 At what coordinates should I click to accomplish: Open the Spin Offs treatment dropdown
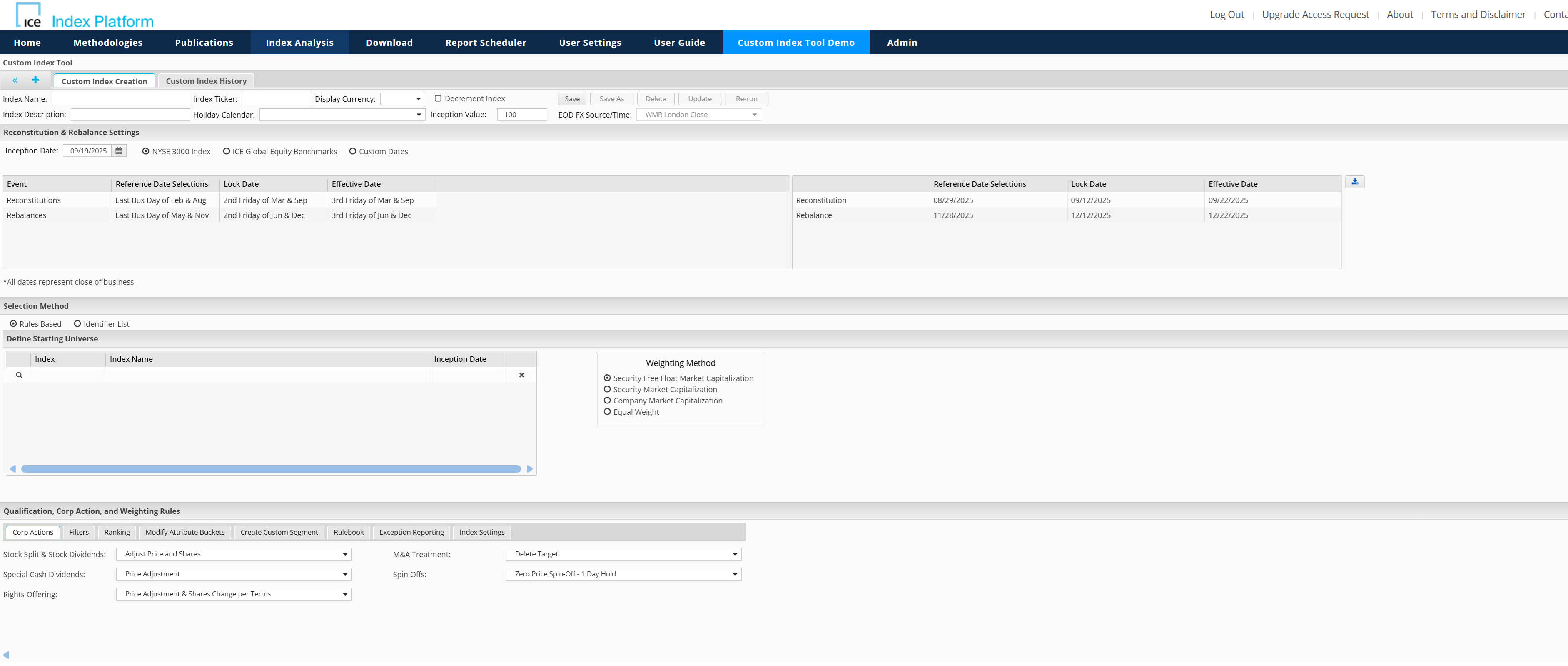point(734,573)
